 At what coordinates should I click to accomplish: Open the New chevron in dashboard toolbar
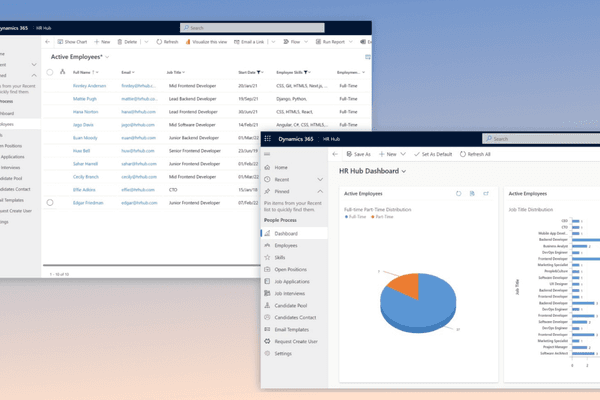click(403, 154)
